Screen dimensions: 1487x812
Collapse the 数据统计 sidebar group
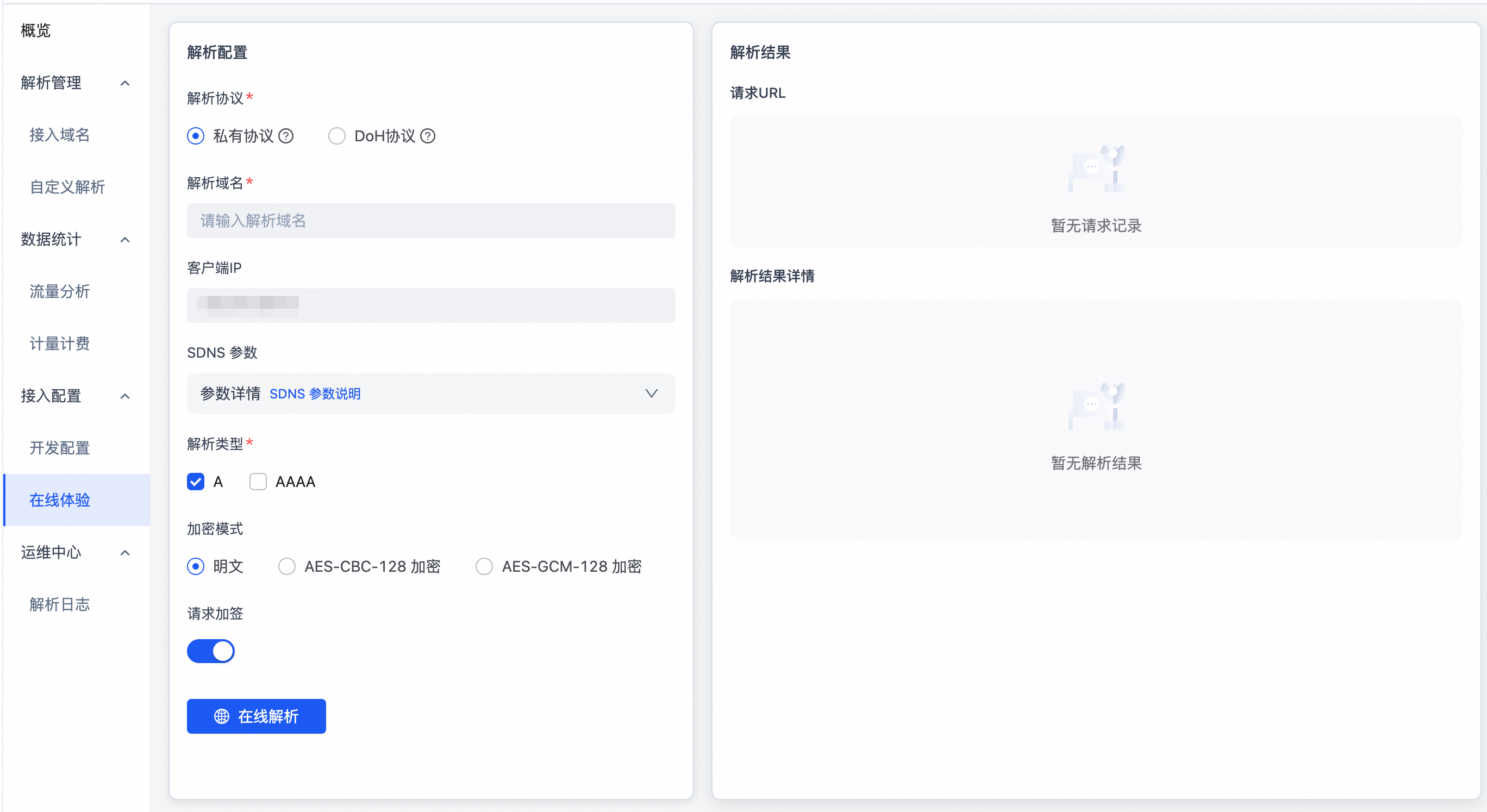(124, 240)
